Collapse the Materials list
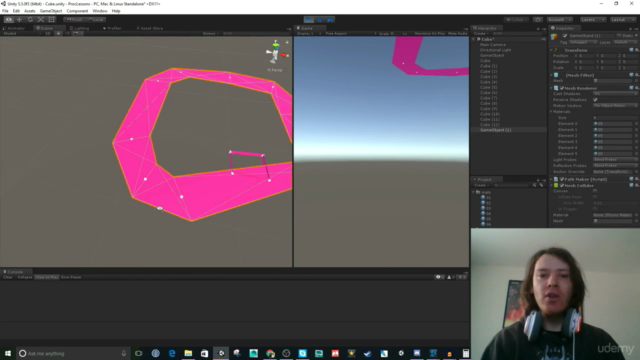 tap(551, 111)
